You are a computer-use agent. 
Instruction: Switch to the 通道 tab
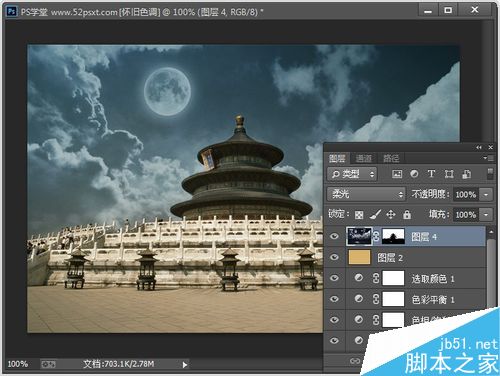coord(364,158)
